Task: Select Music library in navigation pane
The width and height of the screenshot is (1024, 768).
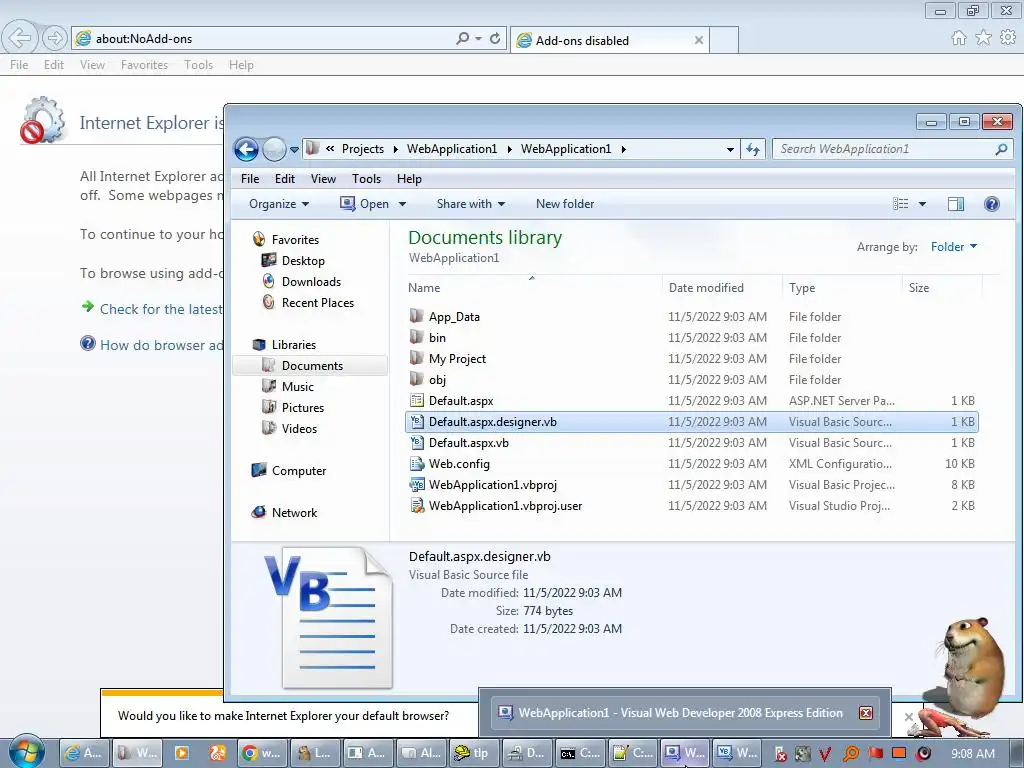Action: (x=298, y=387)
